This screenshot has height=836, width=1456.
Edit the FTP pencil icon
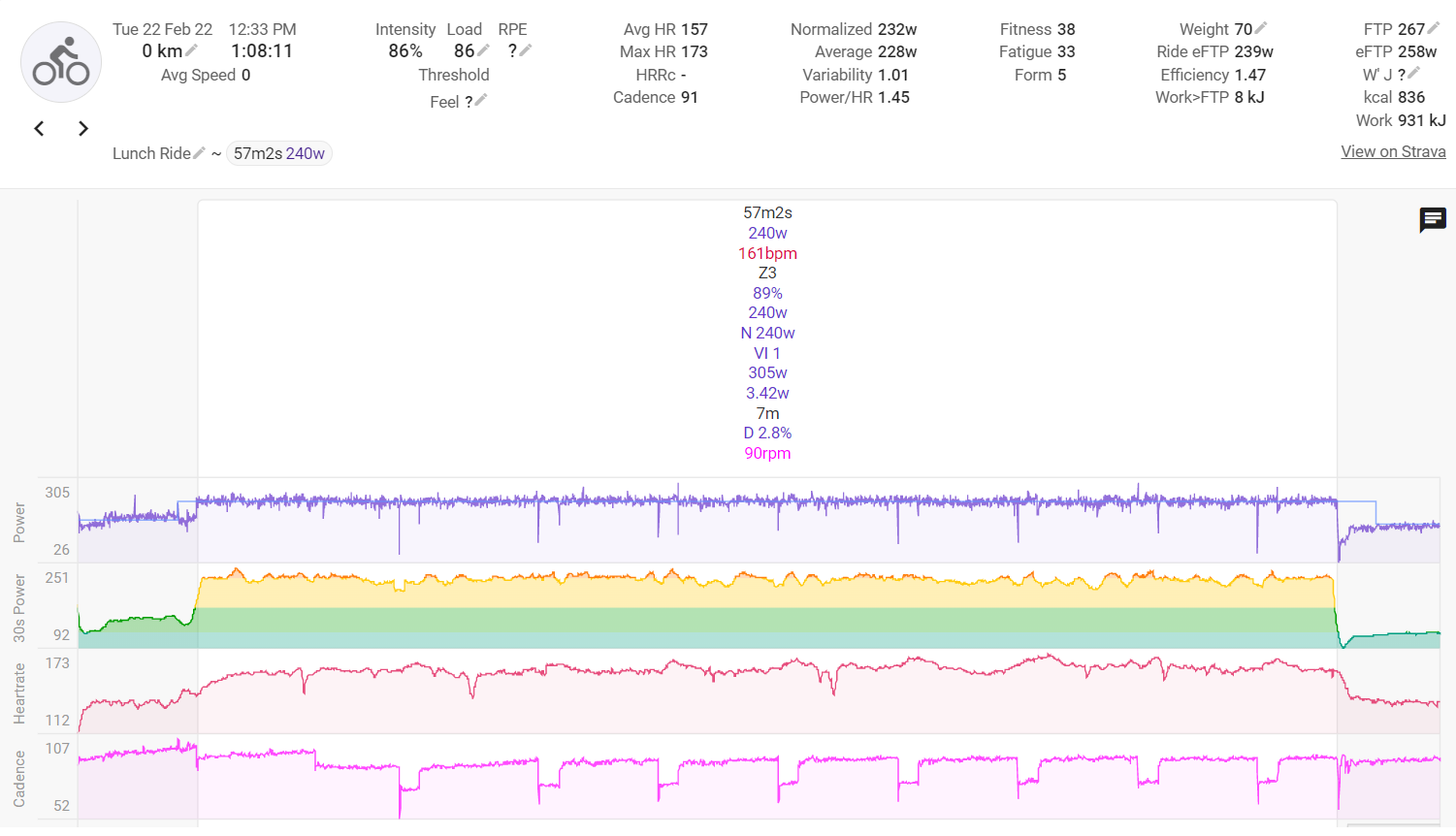1435,28
